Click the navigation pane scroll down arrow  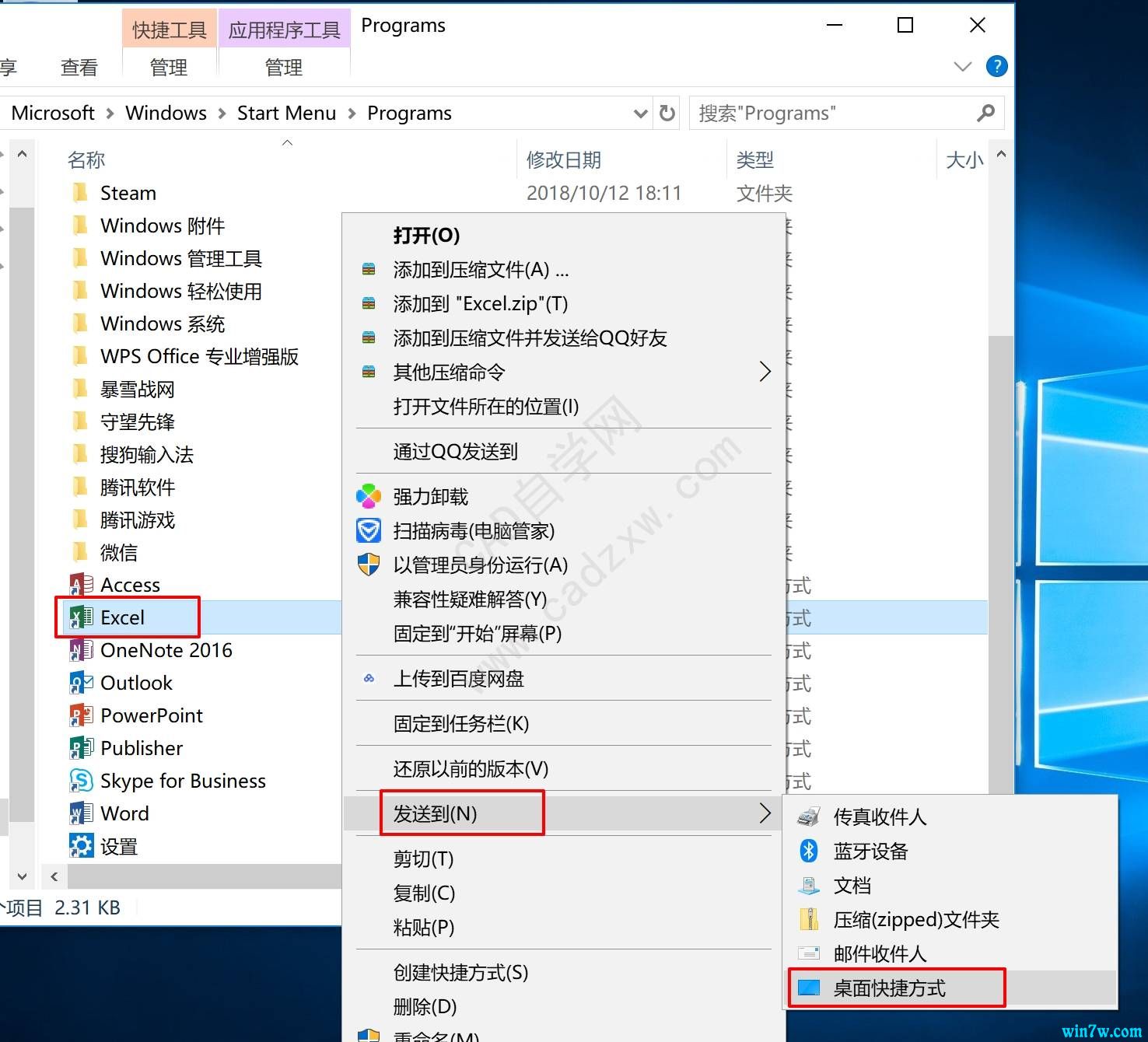[x=22, y=876]
